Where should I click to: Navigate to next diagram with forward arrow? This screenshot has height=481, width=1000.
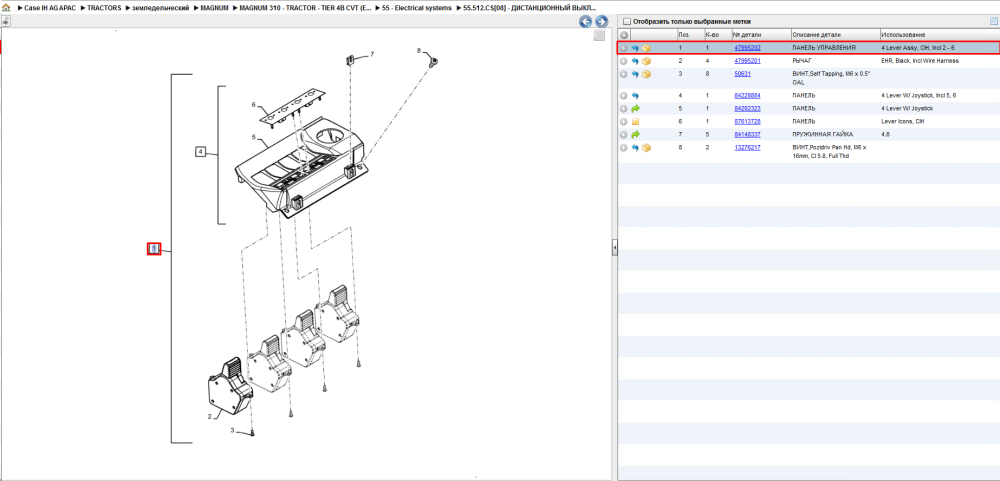click(600, 22)
